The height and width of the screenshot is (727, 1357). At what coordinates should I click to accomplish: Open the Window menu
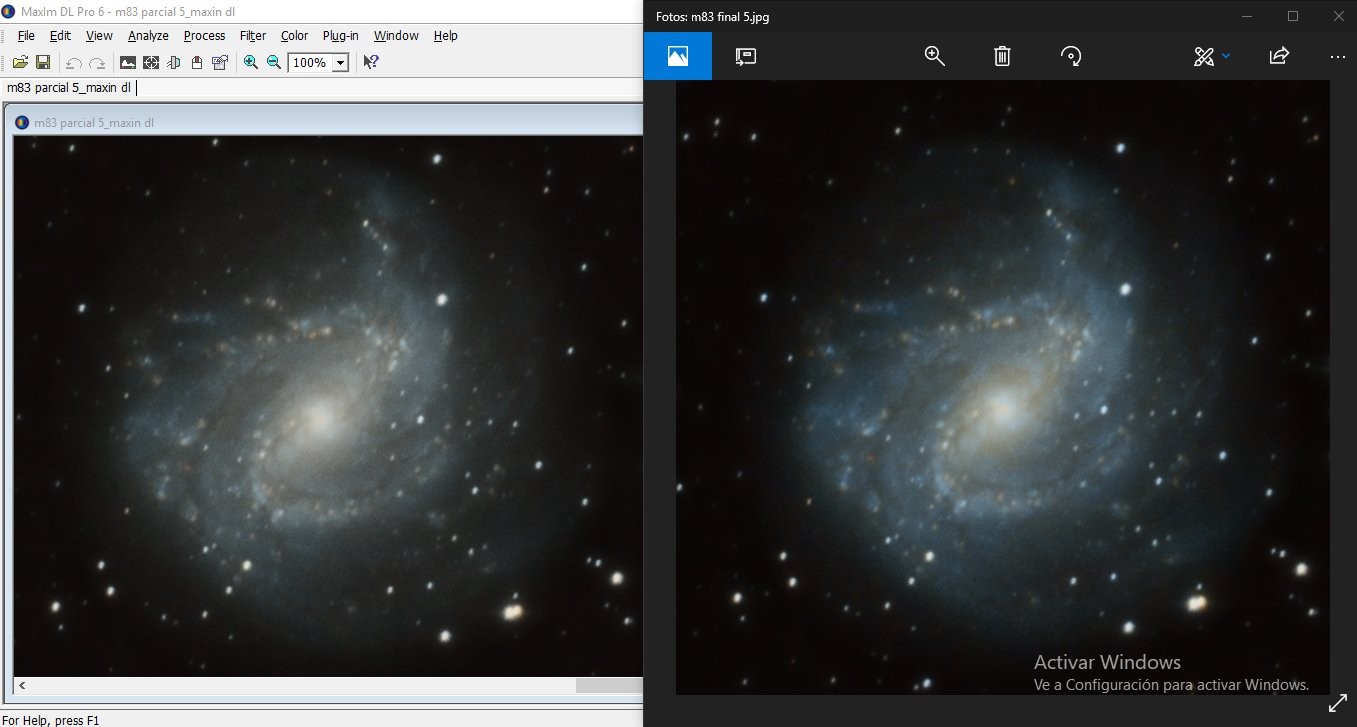[396, 35]
